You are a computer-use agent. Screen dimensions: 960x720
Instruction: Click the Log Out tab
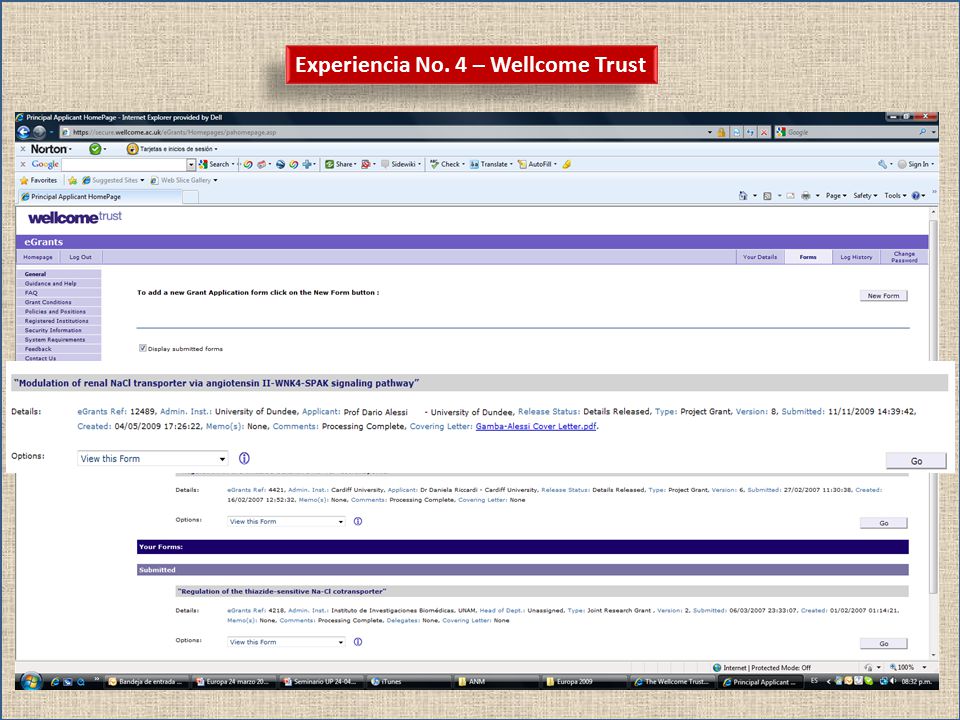coord(80,257)
